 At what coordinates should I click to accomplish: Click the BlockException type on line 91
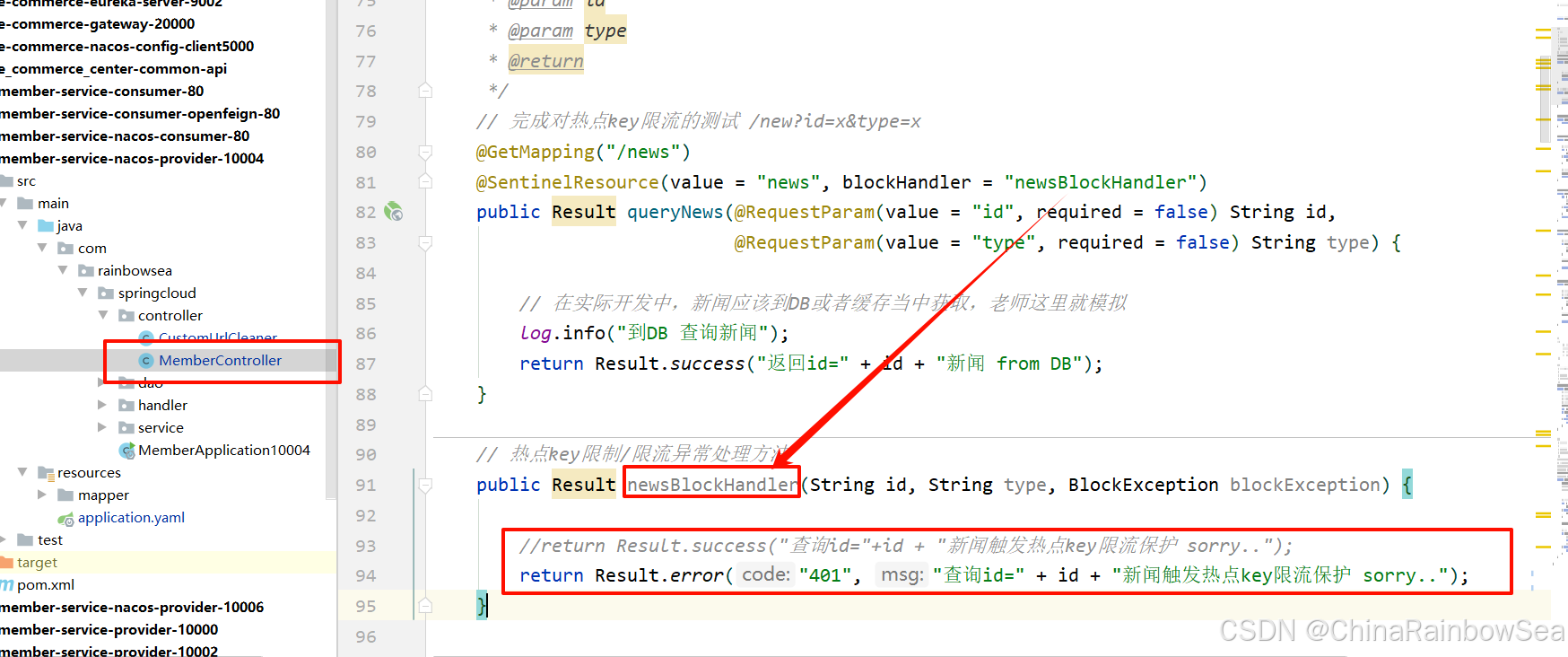[x=1144, y=485]
